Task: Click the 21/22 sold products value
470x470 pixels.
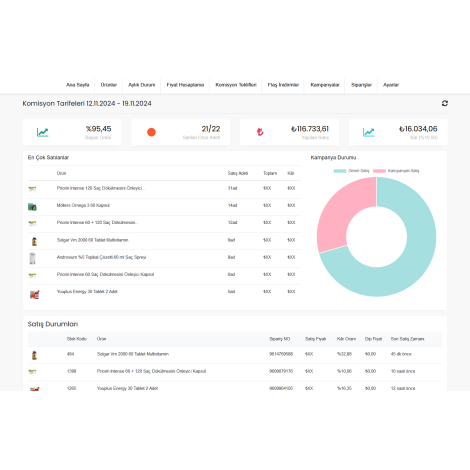Action: [211, 129]
